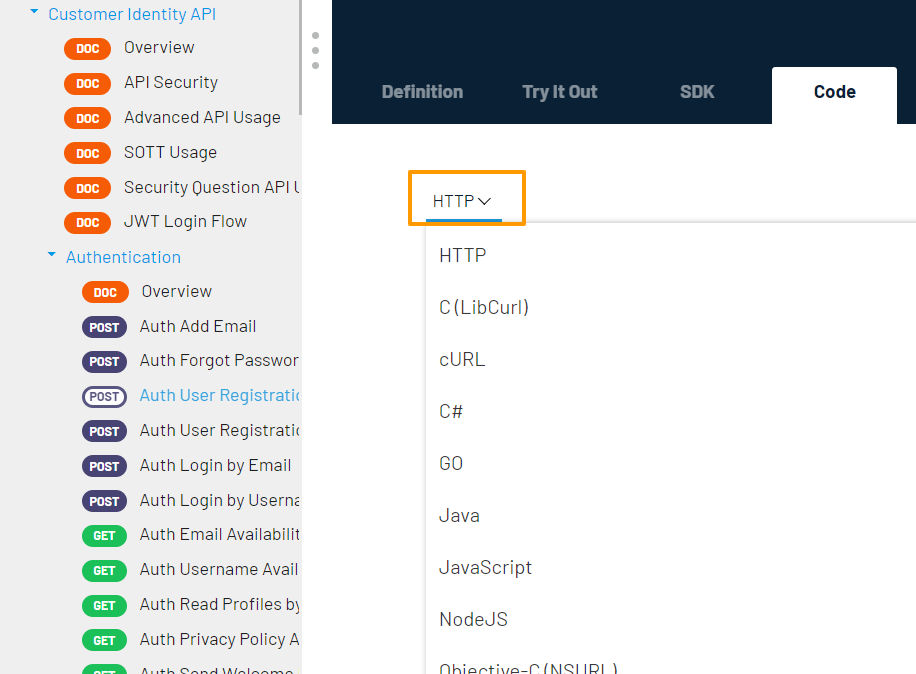
Task: Select C (LibCurl) from the dropdown list
Action: (x=484, y=308)
